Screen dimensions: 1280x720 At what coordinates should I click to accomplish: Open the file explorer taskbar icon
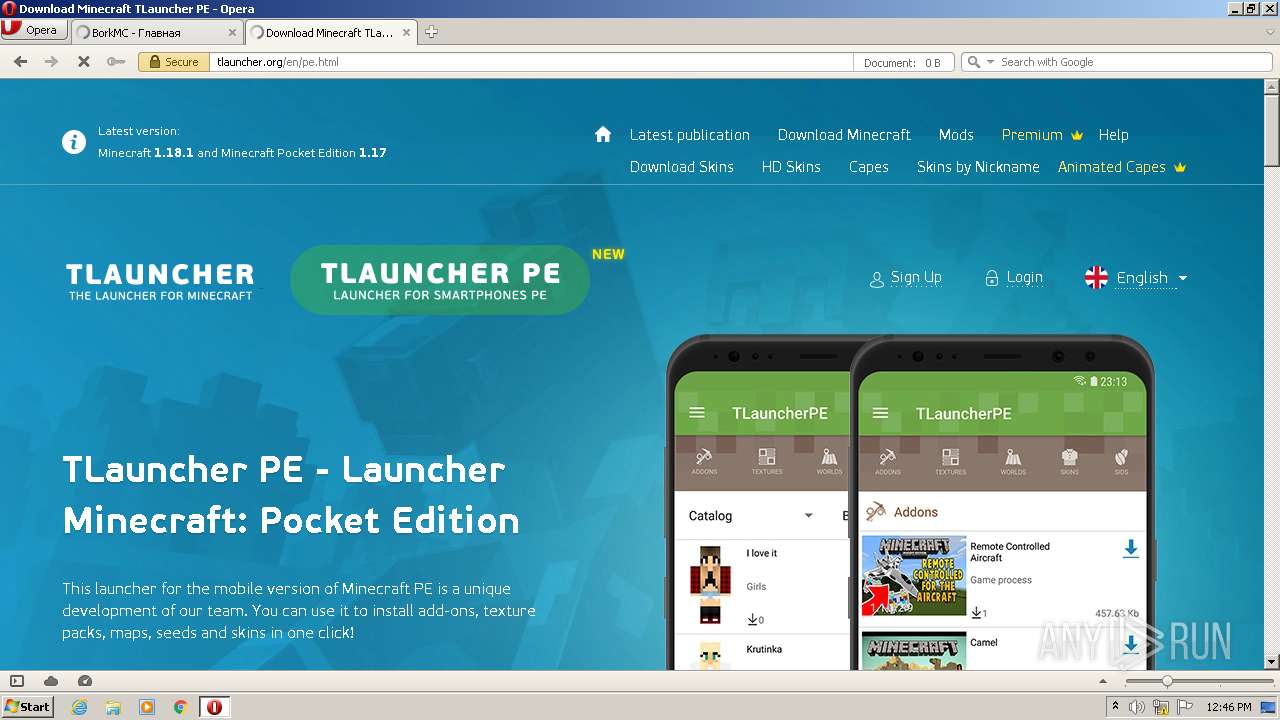coord(113,707)
